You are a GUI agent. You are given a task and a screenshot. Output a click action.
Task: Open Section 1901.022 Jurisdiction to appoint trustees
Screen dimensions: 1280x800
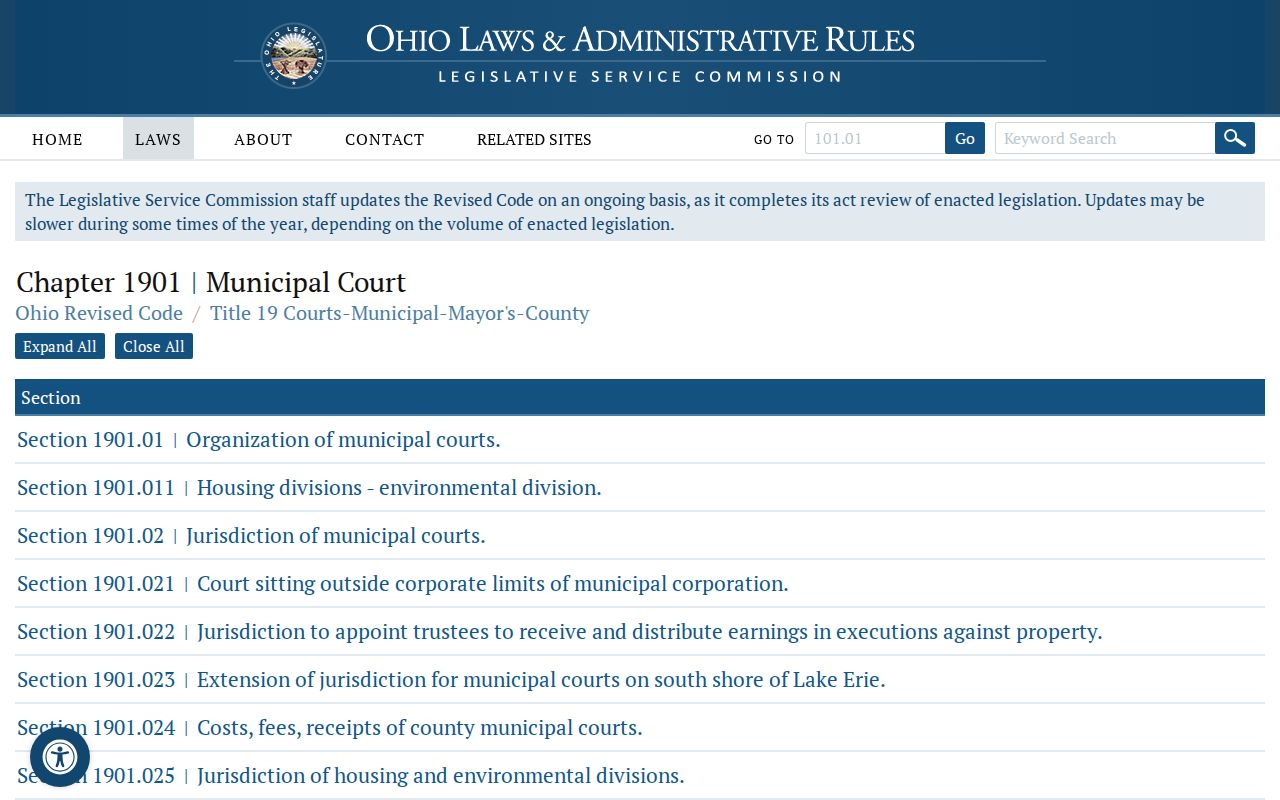pyautogui.click(x=560, y=632)
